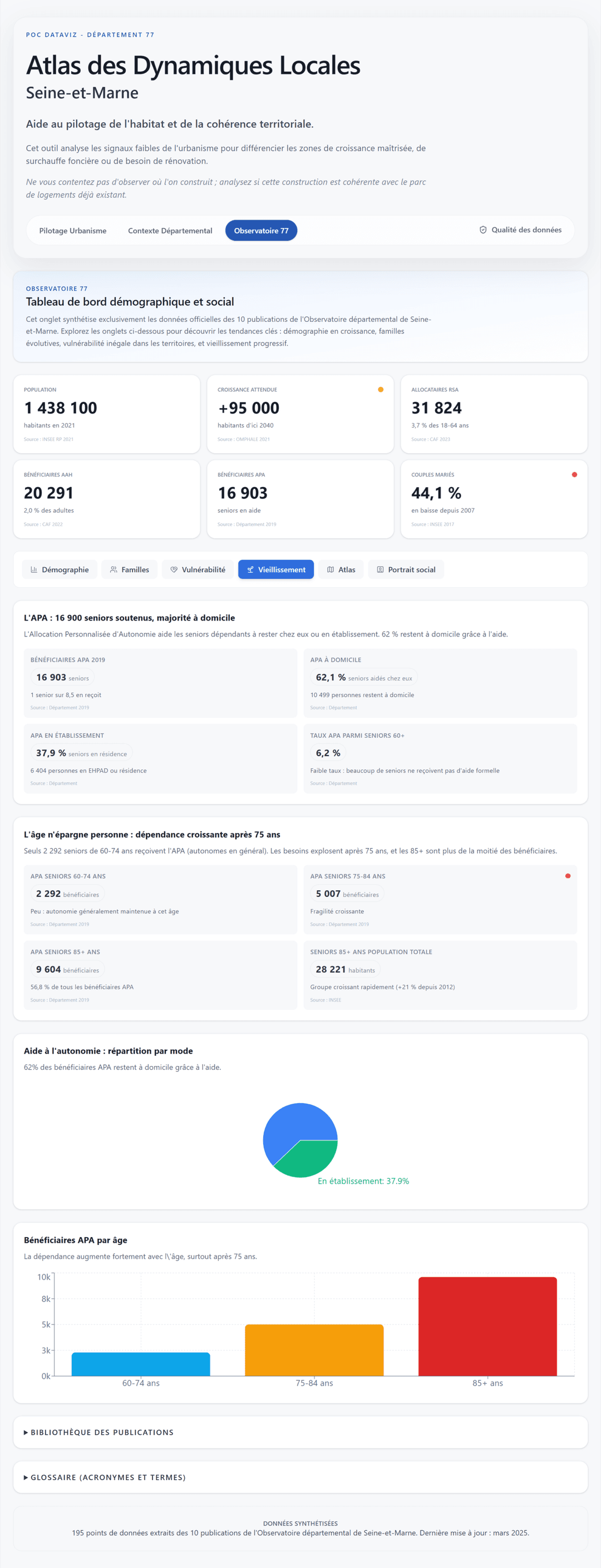Click the portrait icon on Portrait social tab

(380, 570)
